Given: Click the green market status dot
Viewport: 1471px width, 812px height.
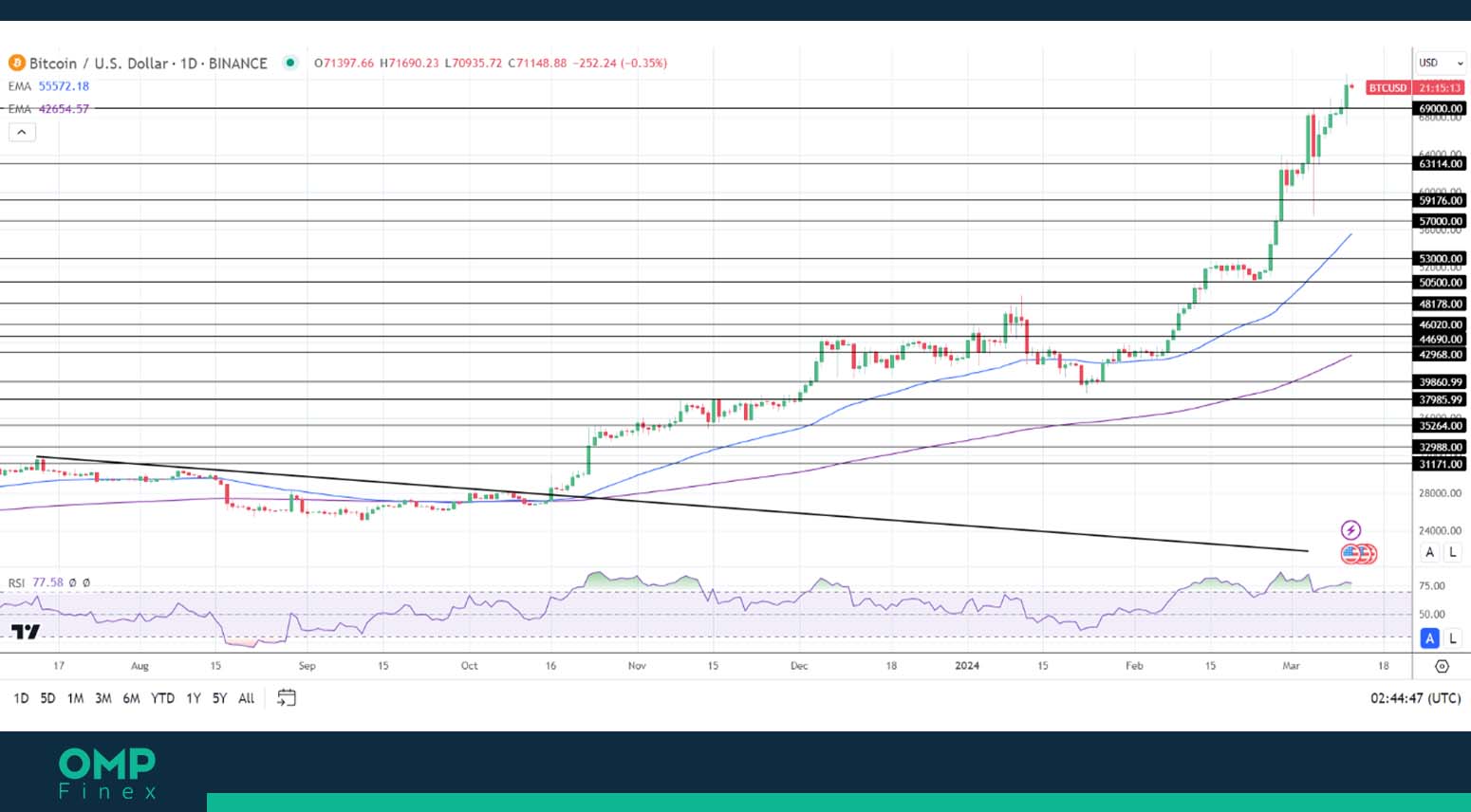Looking at the screenshot, I should [290, 63].
